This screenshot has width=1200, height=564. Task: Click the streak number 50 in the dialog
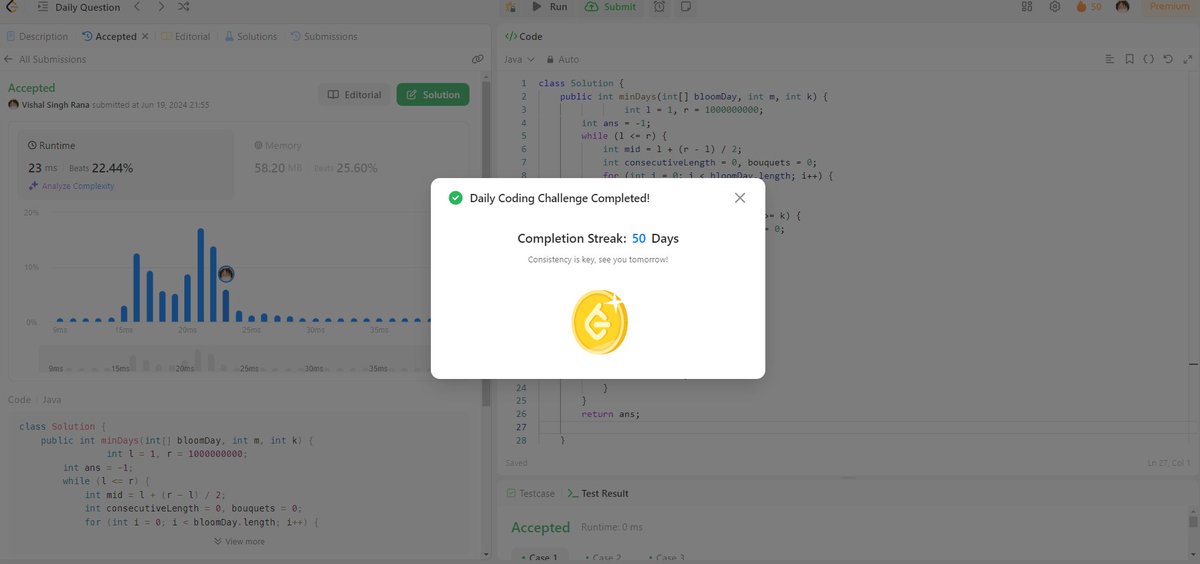[639, 238]
